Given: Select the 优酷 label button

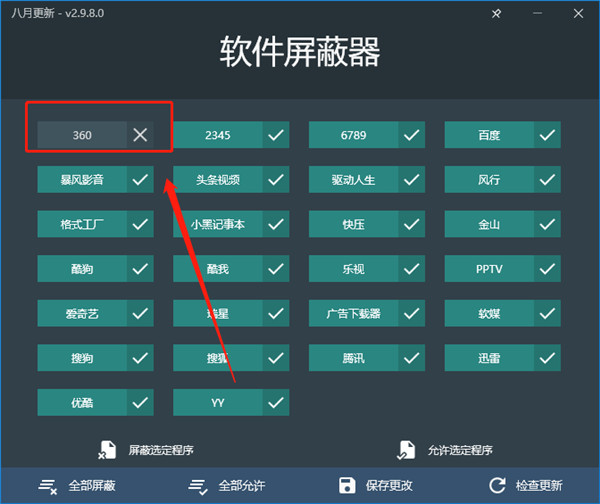Looking at the screenshot, I should 82,403.
